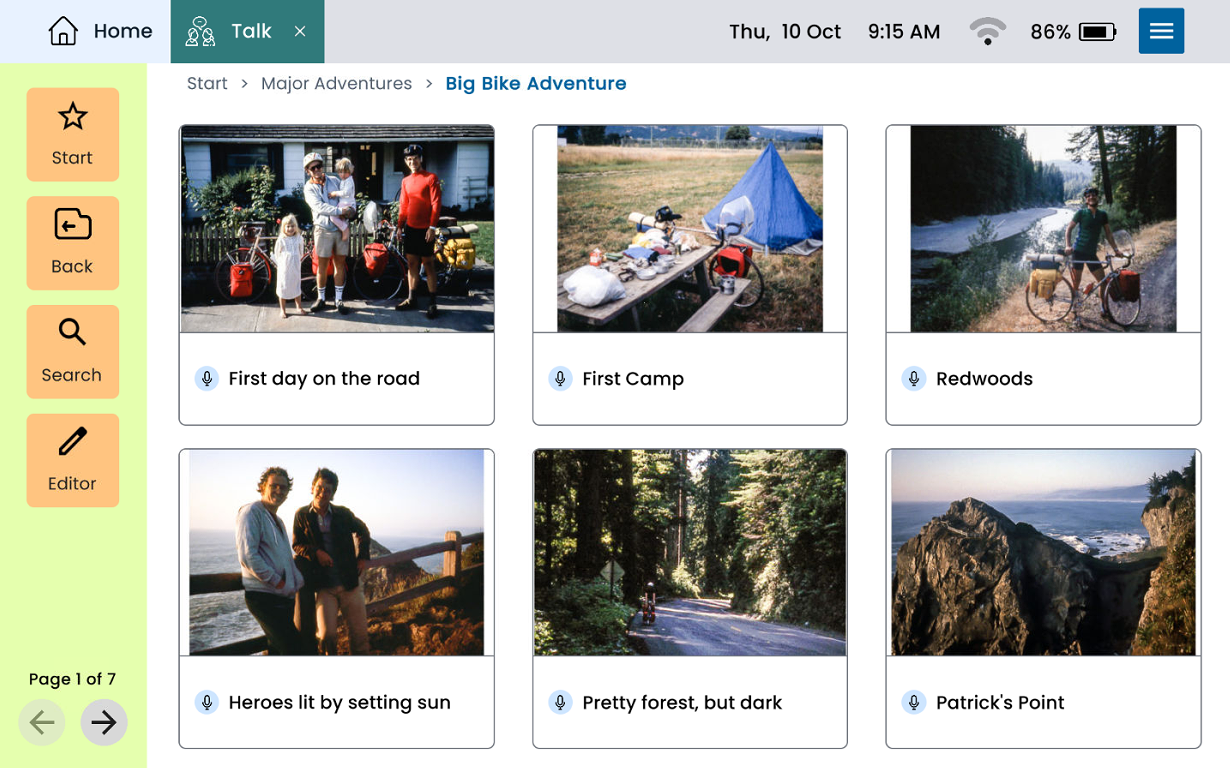Open the Editor pencil icon
The height and width of the screenshot is (768, 1230).
pos(72,441)
